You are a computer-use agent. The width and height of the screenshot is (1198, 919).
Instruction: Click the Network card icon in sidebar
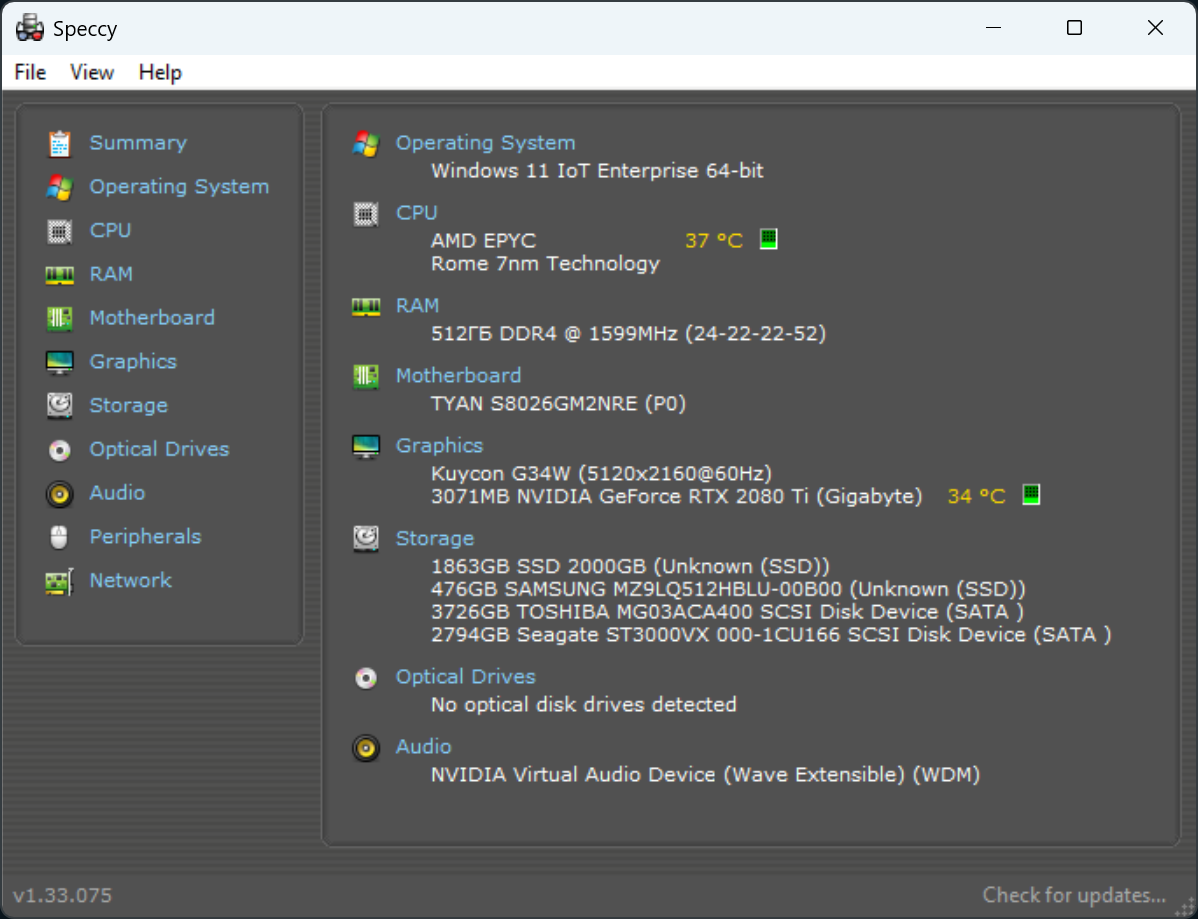coord(60,581)
